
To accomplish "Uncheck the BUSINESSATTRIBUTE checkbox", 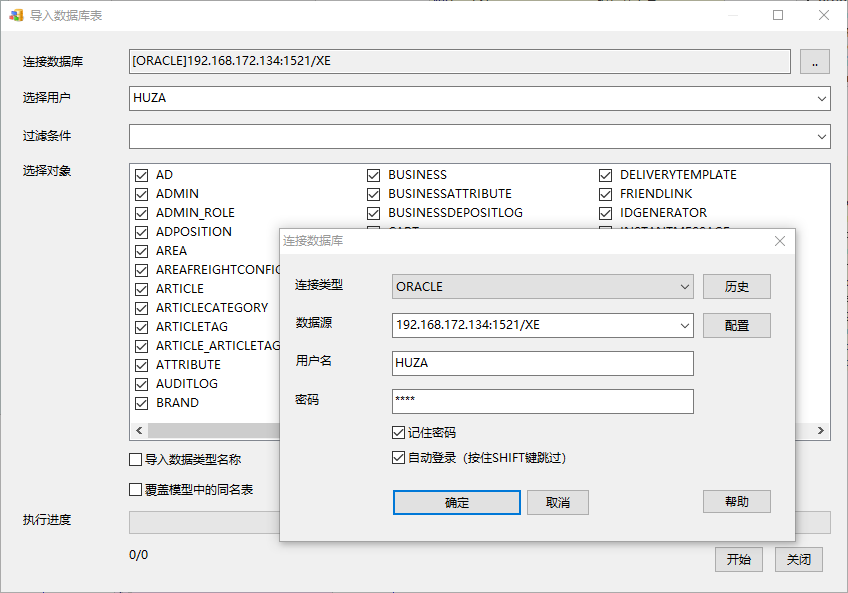I will click(x=373, y=194).
